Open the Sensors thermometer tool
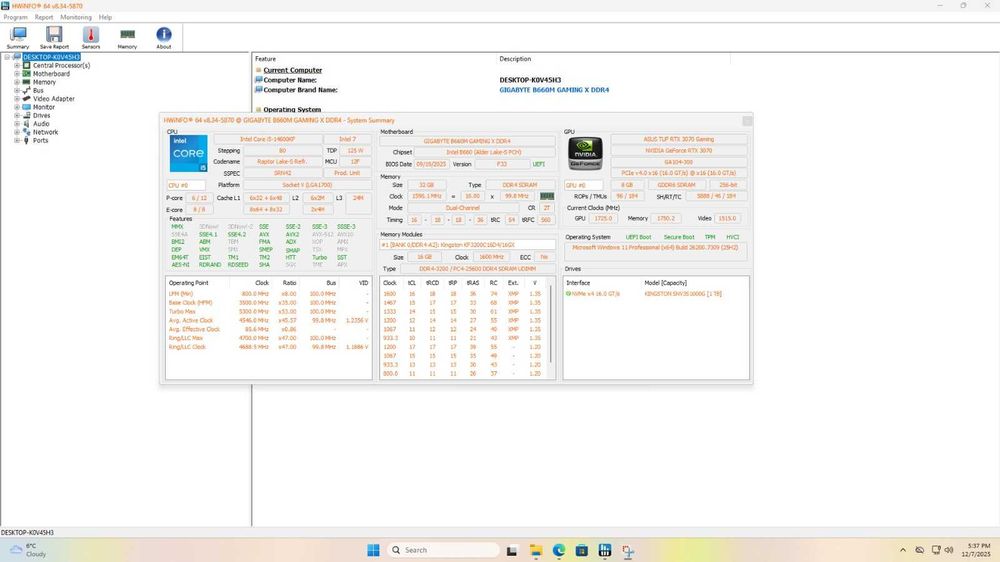1000x562 pixels. pos(91,38)
